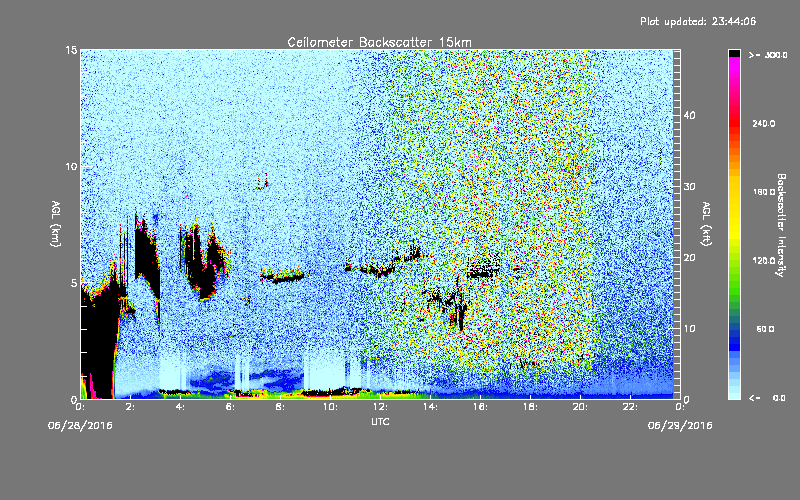Screen dimensions: 800x500
Task: Click the "8:" hour tick label
Action: pos(281,407)
